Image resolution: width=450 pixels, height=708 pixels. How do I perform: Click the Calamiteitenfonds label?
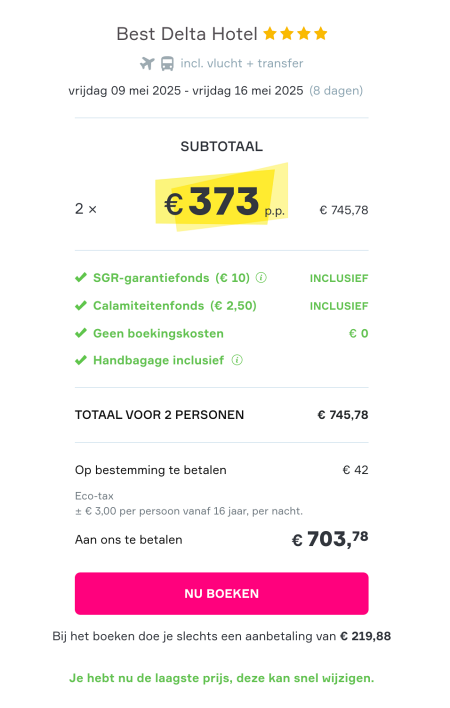pos(175,306)
